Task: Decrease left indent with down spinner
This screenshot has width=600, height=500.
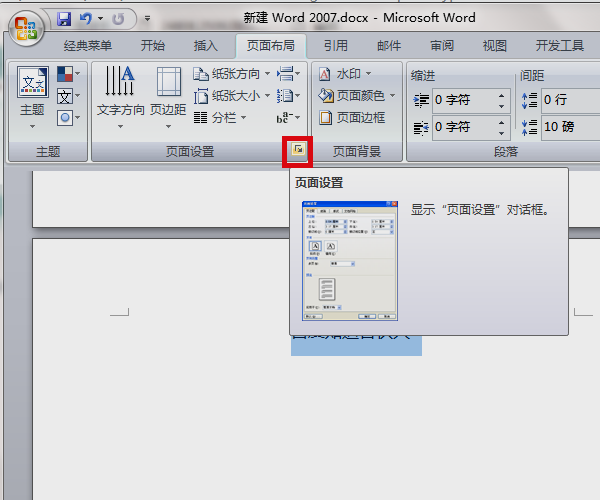Action: pyautogui.click(x=501, y=106)
